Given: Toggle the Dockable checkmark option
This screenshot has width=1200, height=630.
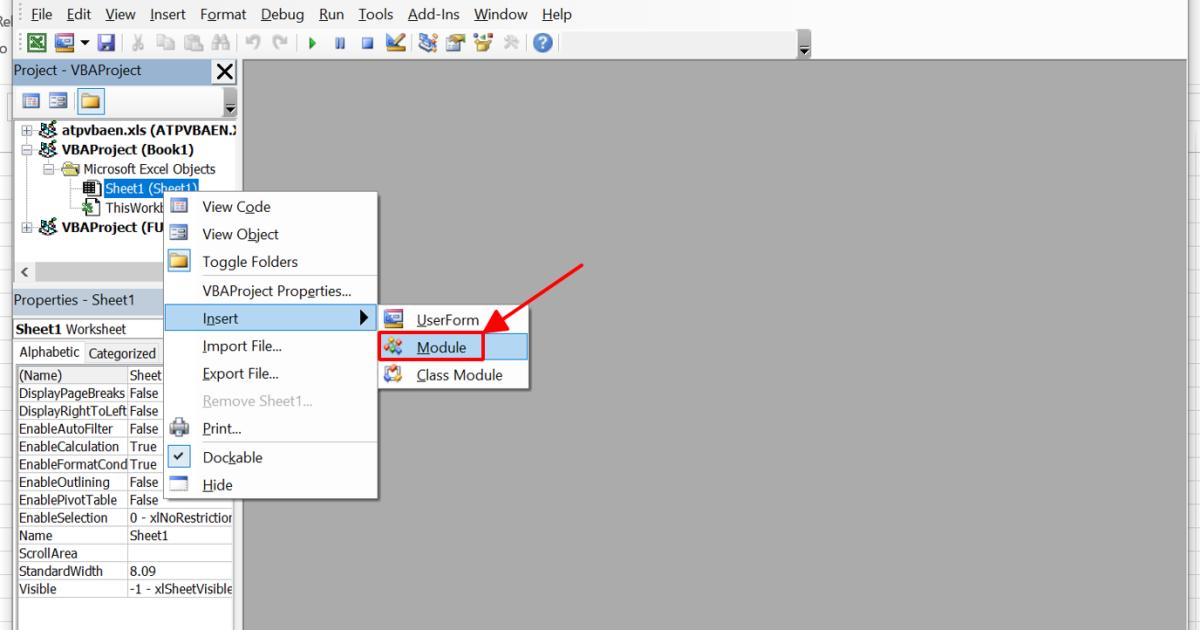Looking at the screenshot, I should (x=270, y=457).
